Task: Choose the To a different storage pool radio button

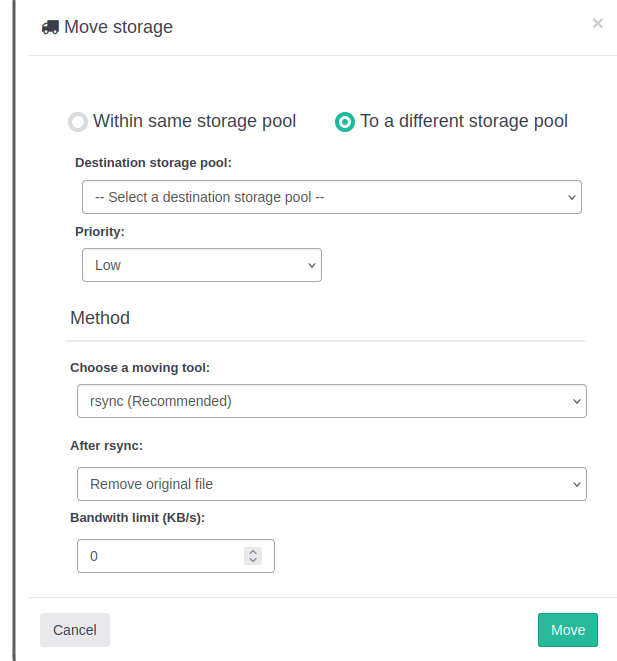Action: click(345, 122)
